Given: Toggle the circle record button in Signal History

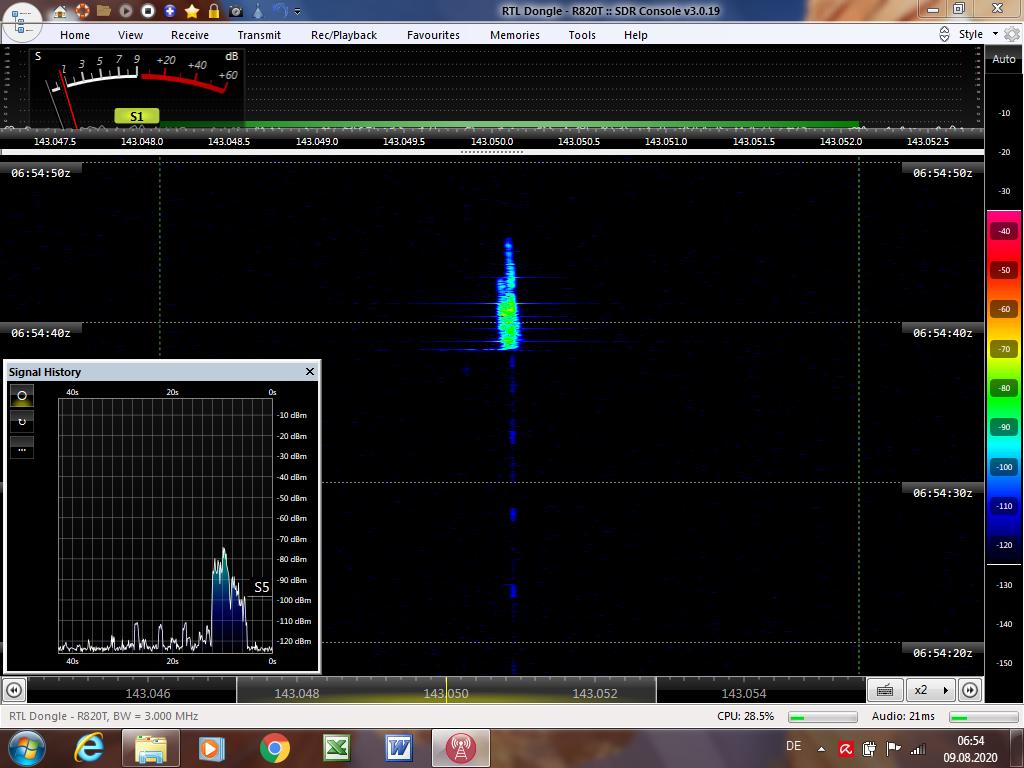Looking at the screenshot, I should click(22, 396).
